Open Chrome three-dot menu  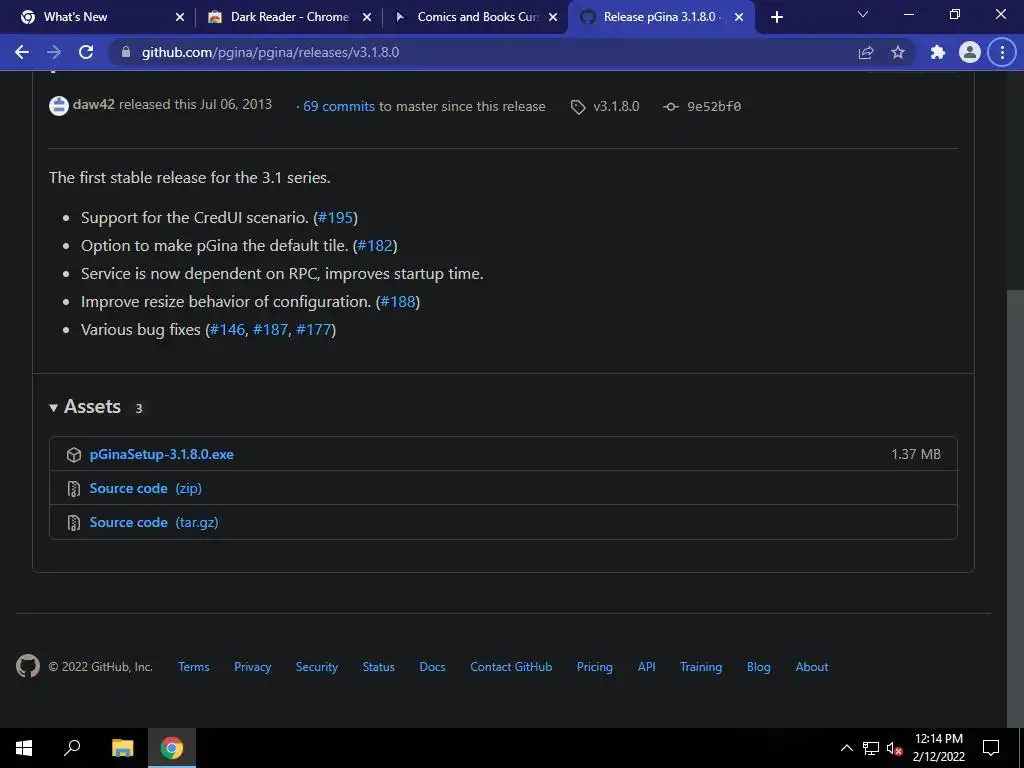tap(1002, 52)
